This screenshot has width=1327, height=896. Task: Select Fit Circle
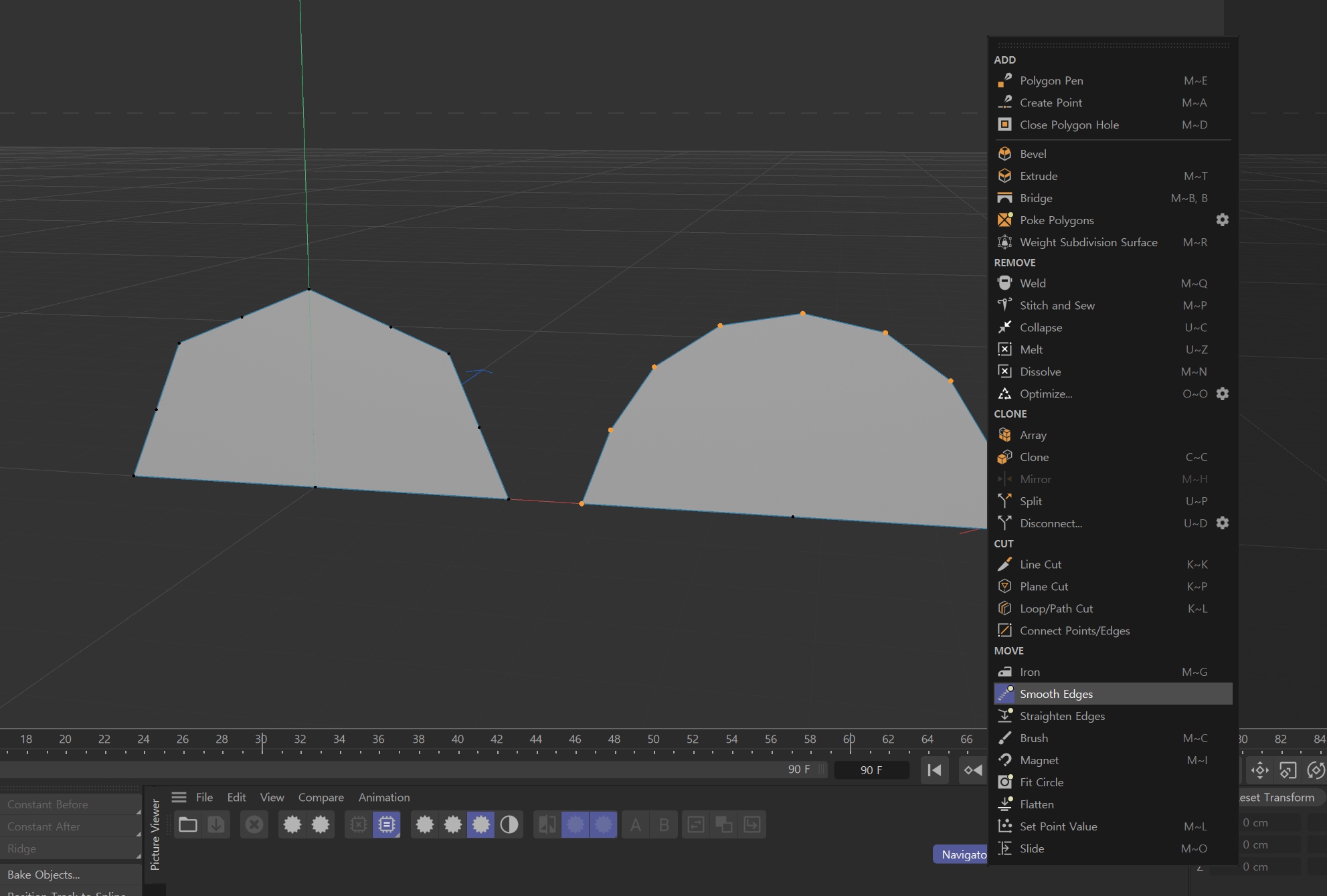coord(1113,782)
